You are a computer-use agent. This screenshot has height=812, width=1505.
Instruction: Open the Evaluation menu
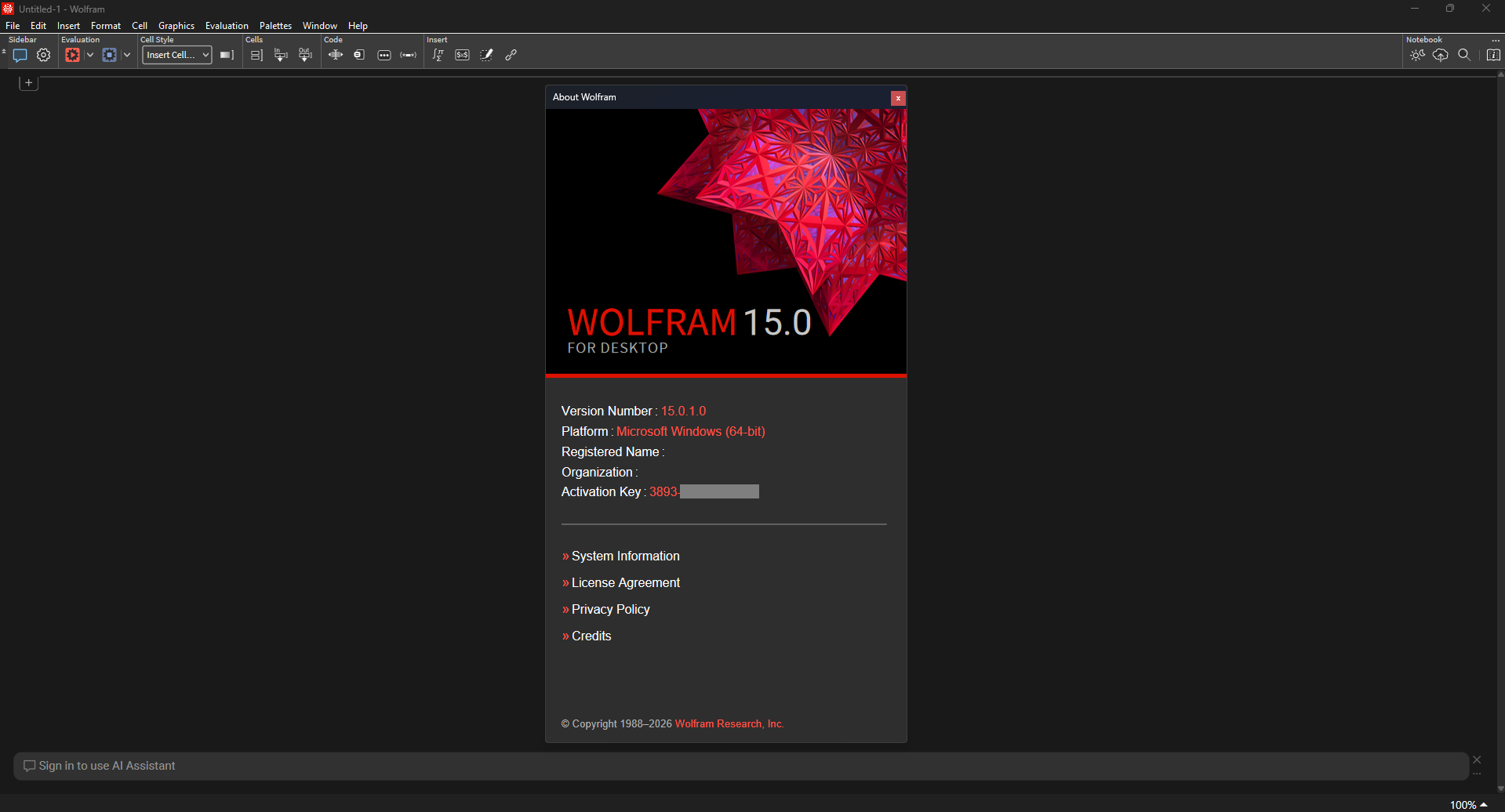pos(227,26)
